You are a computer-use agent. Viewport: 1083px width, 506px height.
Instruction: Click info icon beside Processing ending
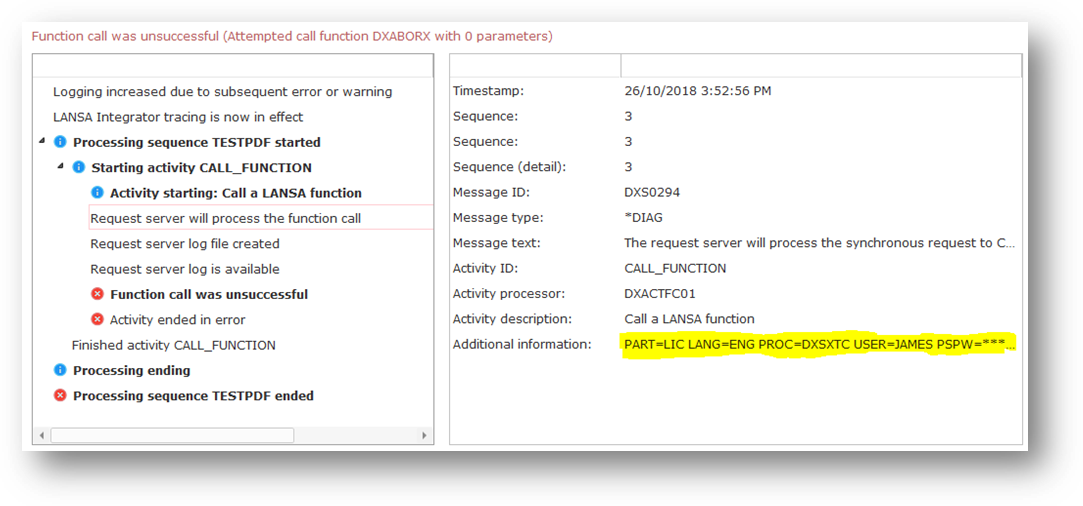click(x=60, y=370)
